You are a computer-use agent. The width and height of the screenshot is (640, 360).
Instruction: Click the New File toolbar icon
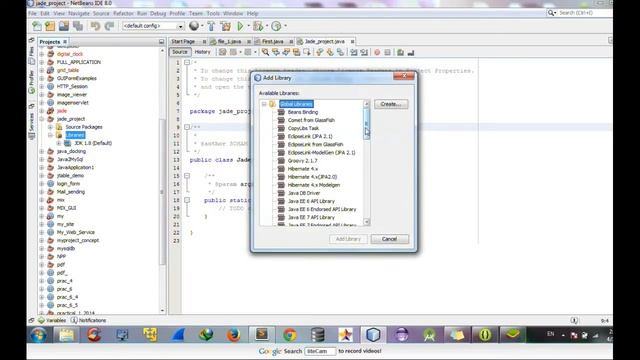click(37, 26)
